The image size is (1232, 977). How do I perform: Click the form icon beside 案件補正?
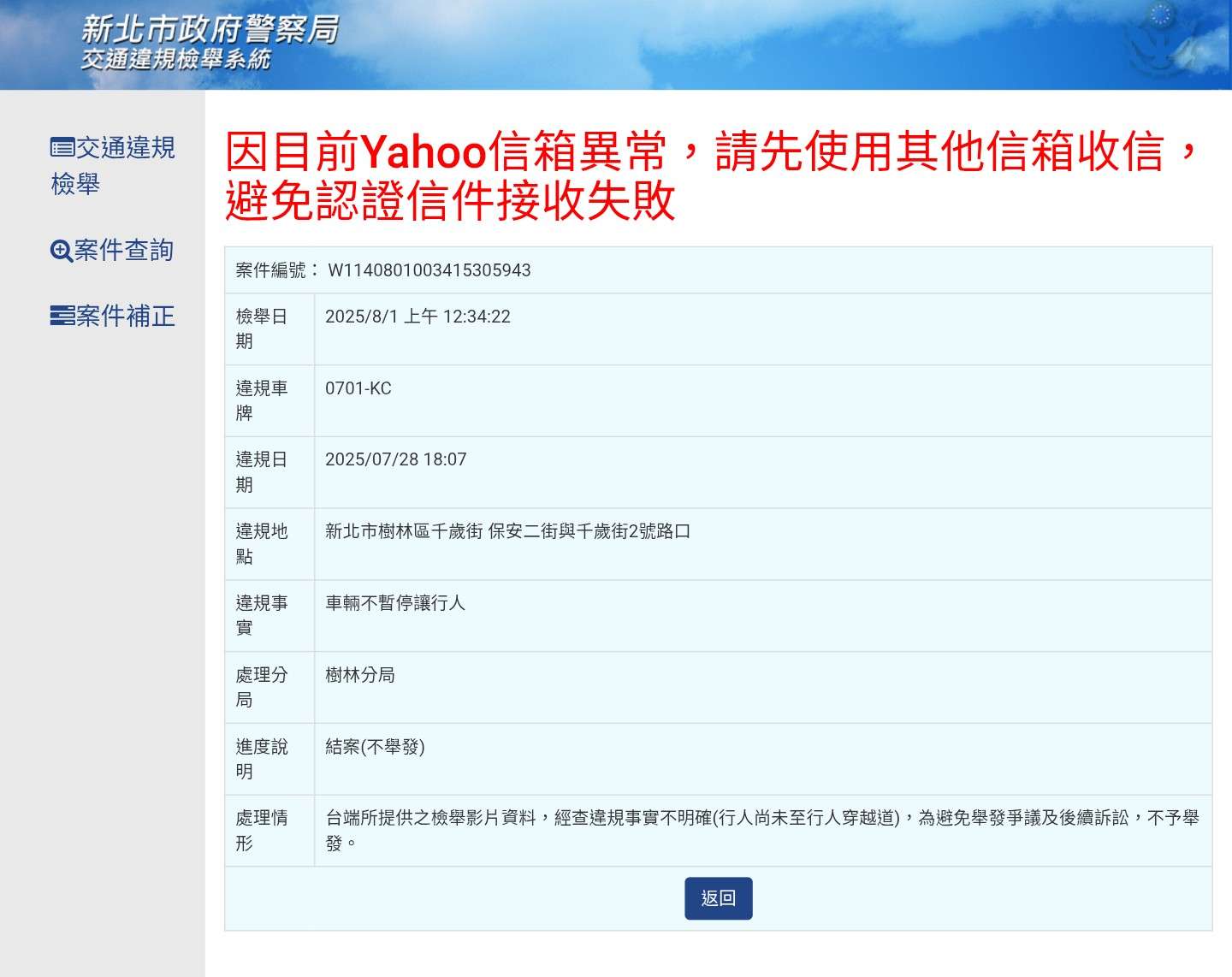62,316
